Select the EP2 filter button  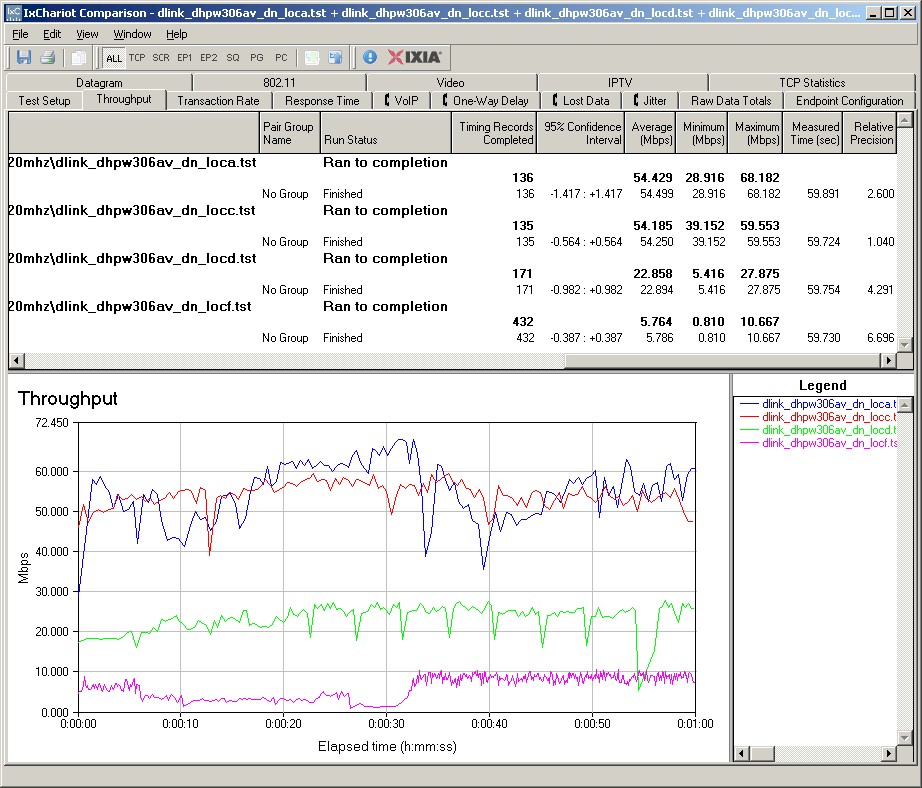209,58
